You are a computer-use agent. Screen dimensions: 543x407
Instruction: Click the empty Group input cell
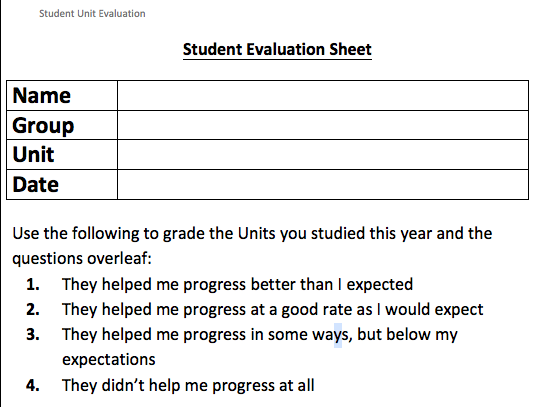coord(323,125)
